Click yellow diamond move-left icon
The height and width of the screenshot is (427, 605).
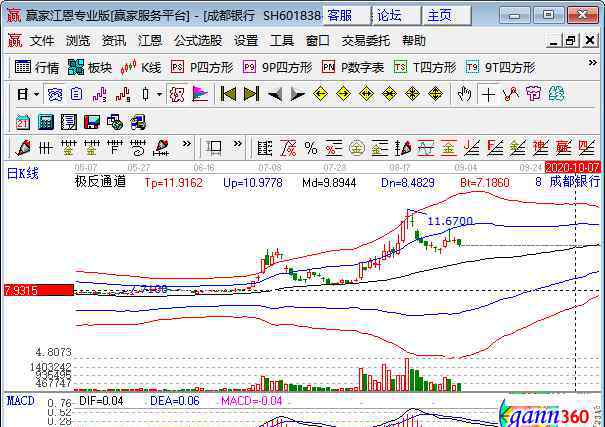click(x=320, y=94)
